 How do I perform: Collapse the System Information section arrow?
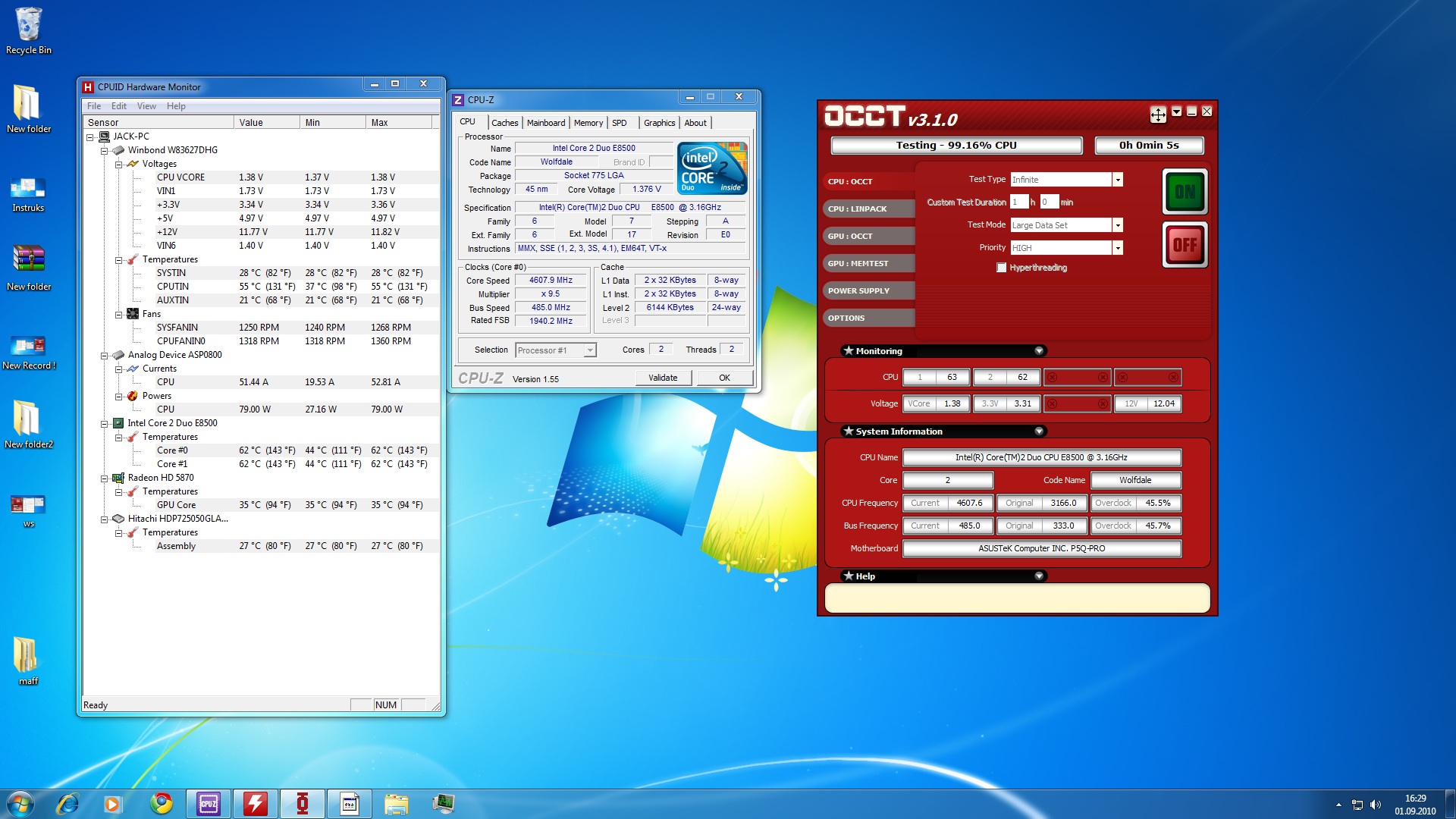(1039, 431)
